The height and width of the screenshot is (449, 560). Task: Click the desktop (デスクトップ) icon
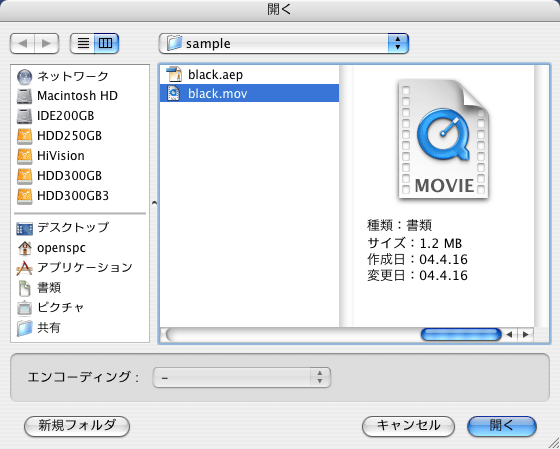25,229
